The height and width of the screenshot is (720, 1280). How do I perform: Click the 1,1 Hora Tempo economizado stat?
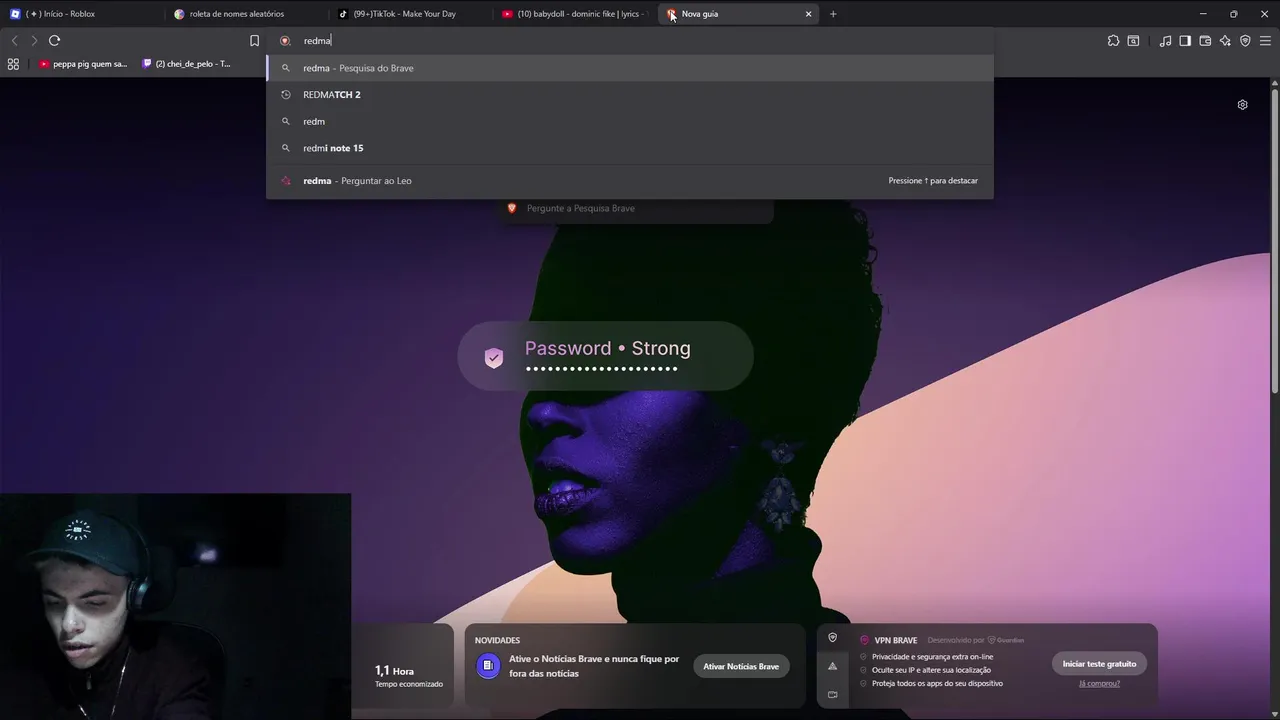coord(408,676)
